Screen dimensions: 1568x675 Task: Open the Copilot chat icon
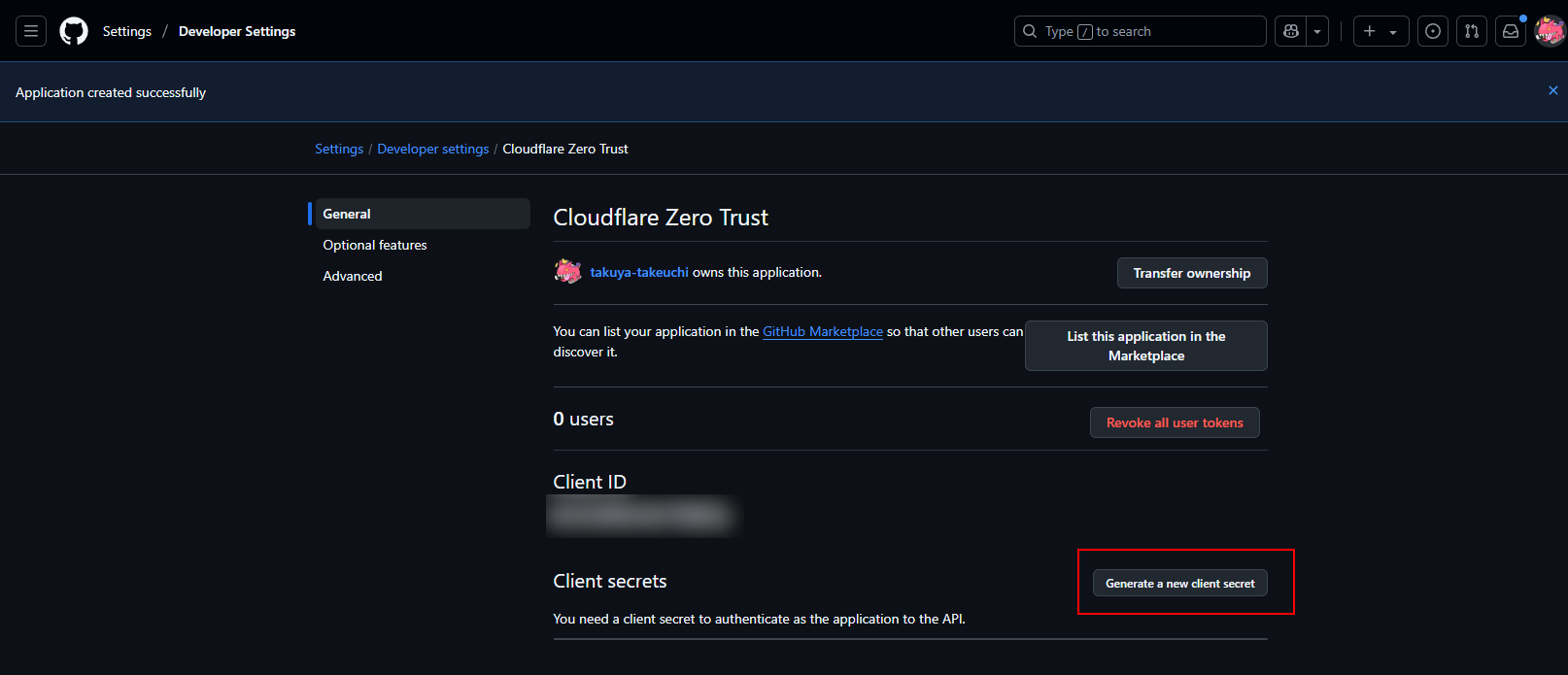(x=1291, y=31)
